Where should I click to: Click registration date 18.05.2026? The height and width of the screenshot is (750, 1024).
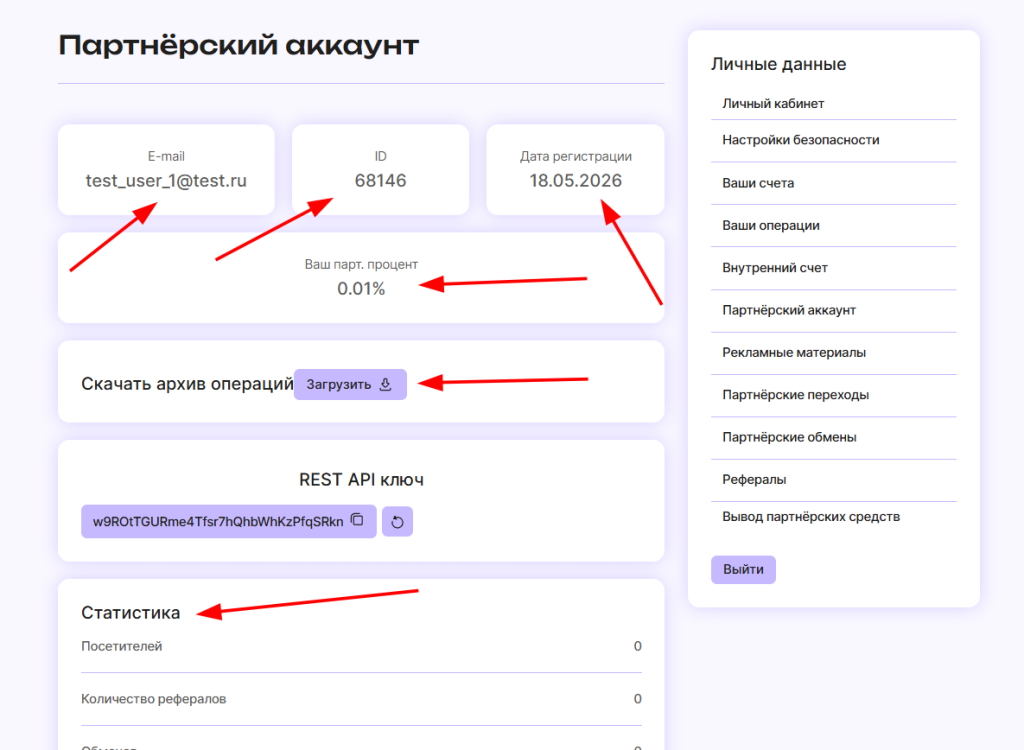[575, 181]
